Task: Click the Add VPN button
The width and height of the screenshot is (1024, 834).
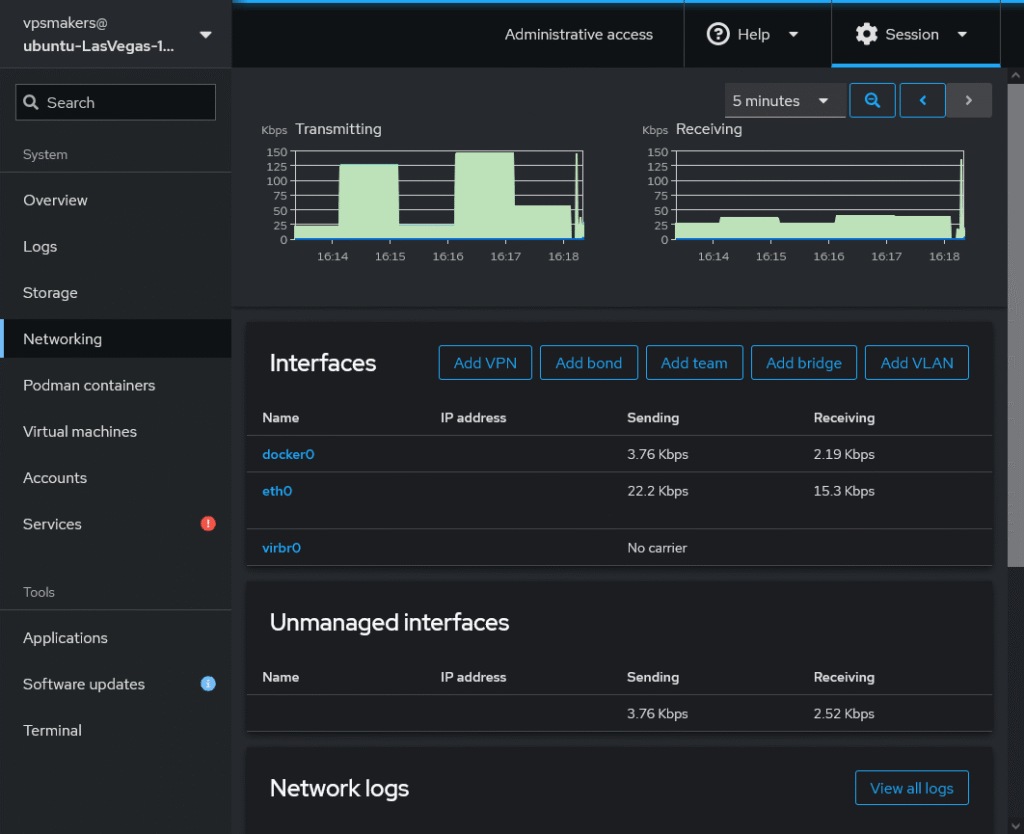Action: point(485,363)
